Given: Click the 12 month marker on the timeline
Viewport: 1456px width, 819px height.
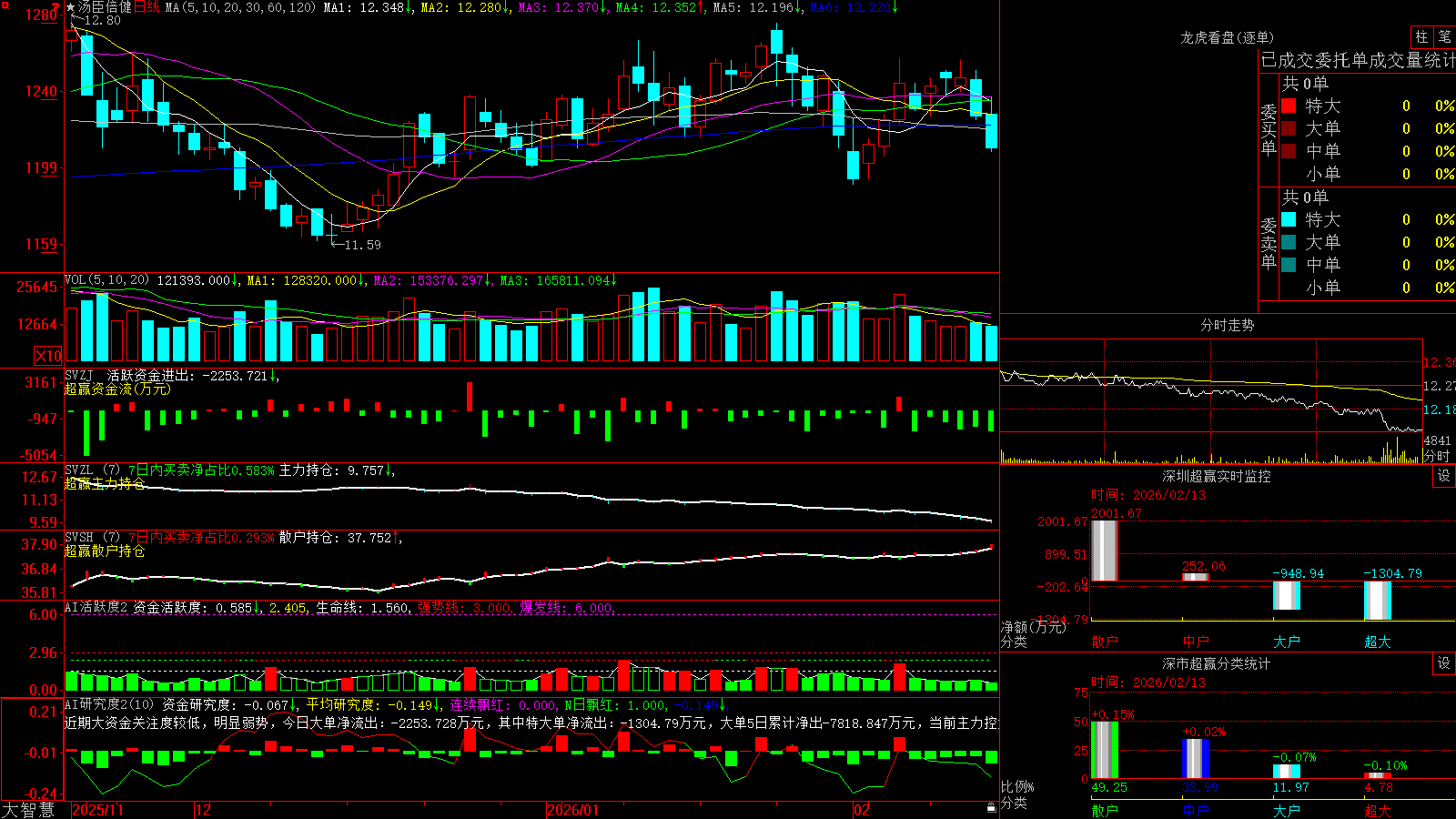Looking at the screenshot, I should pyautogui.click(x=204, y=810).
